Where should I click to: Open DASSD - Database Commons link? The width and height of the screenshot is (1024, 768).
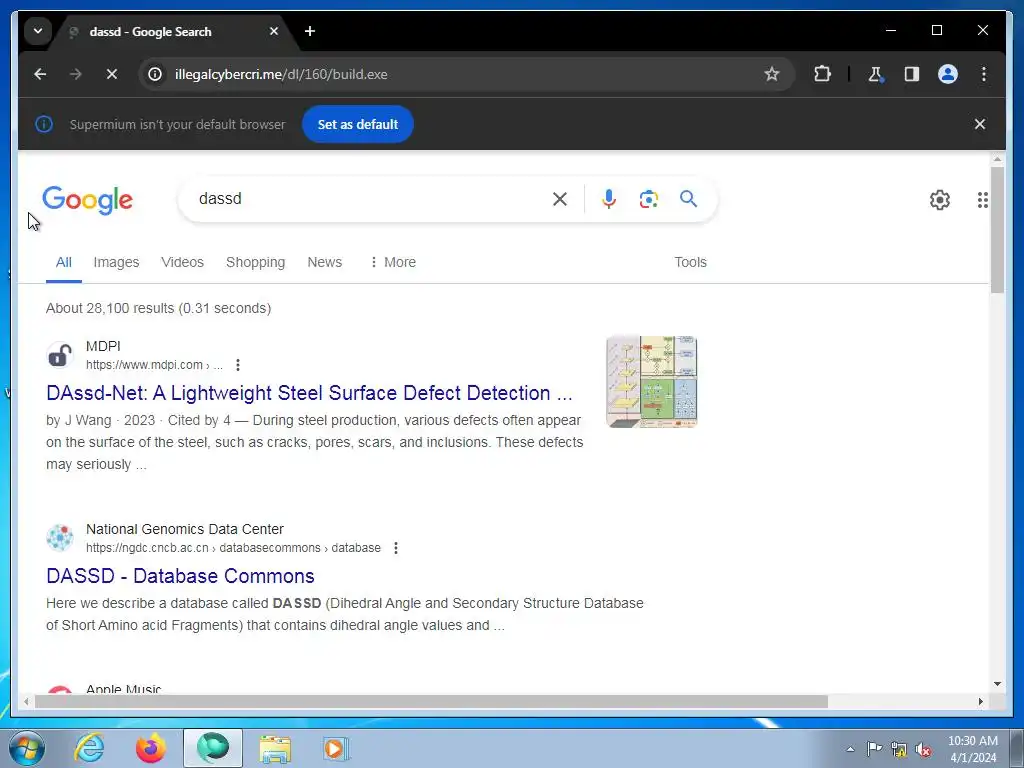click(x=180, y=576)
